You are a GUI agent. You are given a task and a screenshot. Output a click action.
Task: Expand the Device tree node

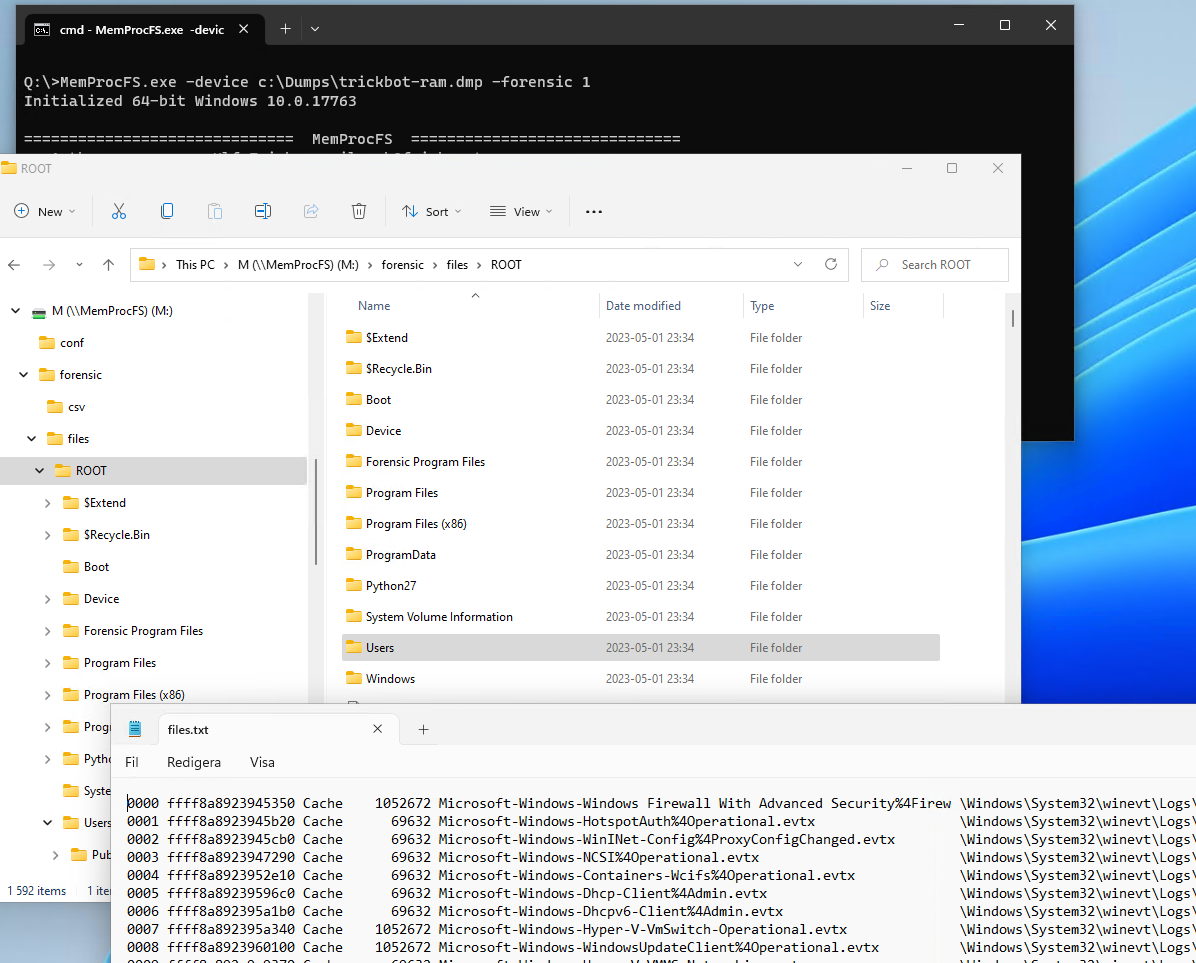click(x=47, y=599)
